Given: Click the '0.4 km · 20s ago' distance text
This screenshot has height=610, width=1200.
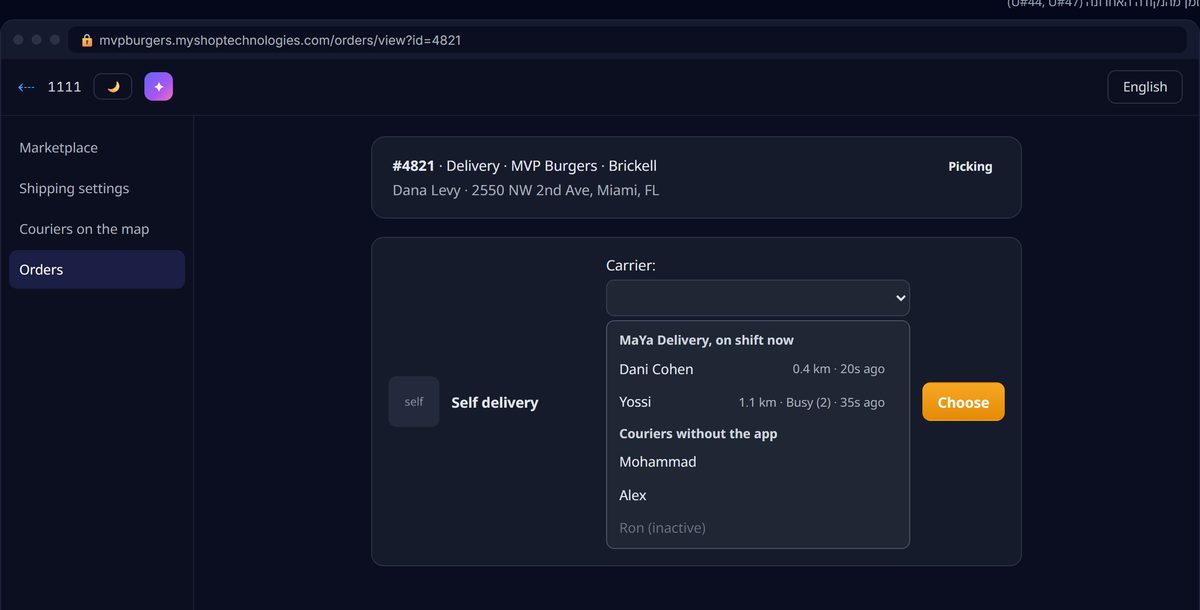Looking at the screenshot, I should [839, 369].
